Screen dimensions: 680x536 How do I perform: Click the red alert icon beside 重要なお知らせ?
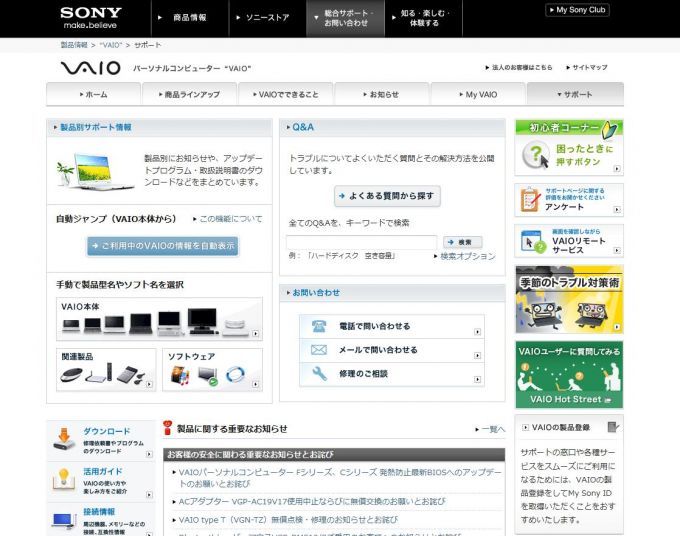pos(167,428)
